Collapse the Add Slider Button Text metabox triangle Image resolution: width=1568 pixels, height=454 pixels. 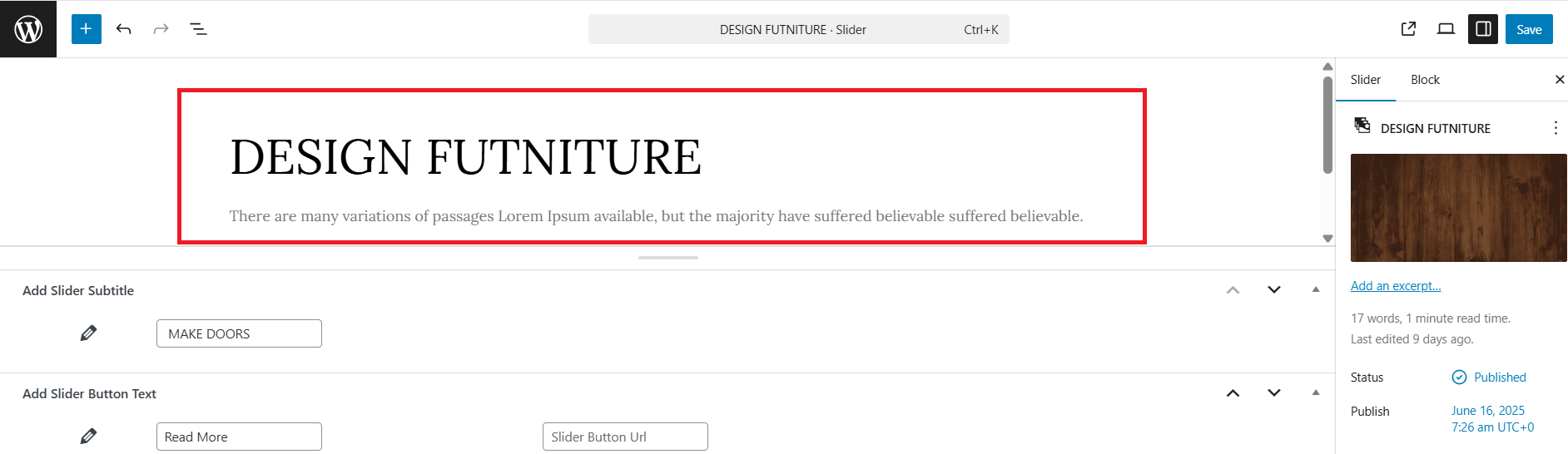[x=1316, y=393]
